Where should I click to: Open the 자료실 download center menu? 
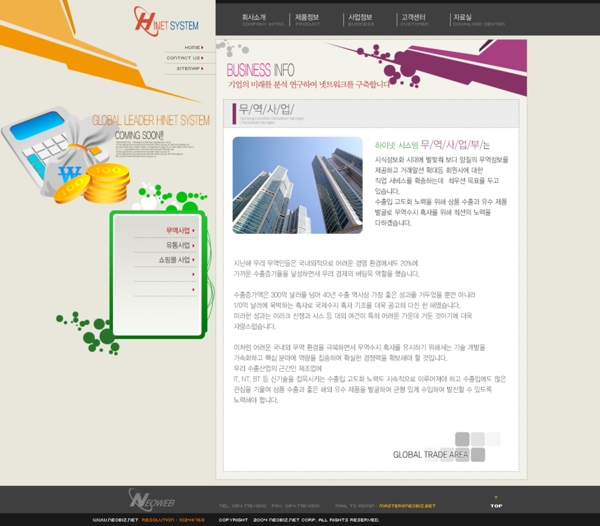(x=466, y=19)
